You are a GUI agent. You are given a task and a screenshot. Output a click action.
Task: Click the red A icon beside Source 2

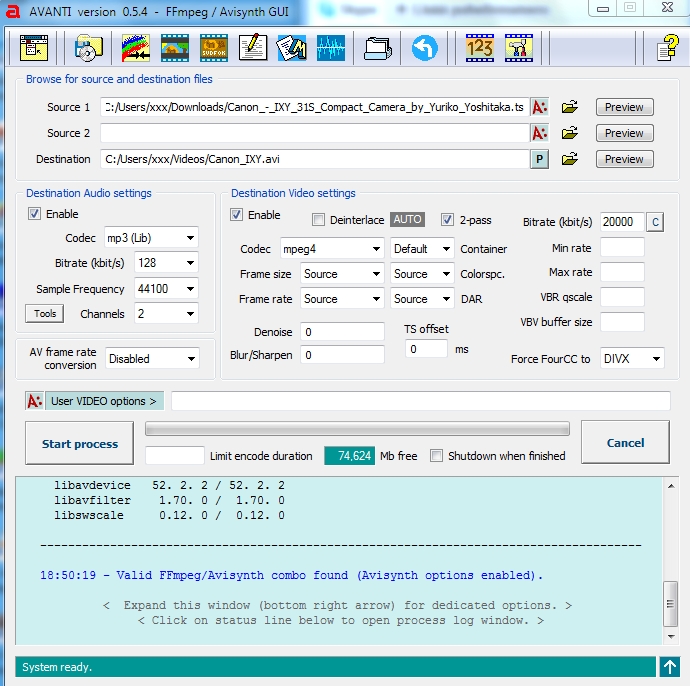coord(540,133)
